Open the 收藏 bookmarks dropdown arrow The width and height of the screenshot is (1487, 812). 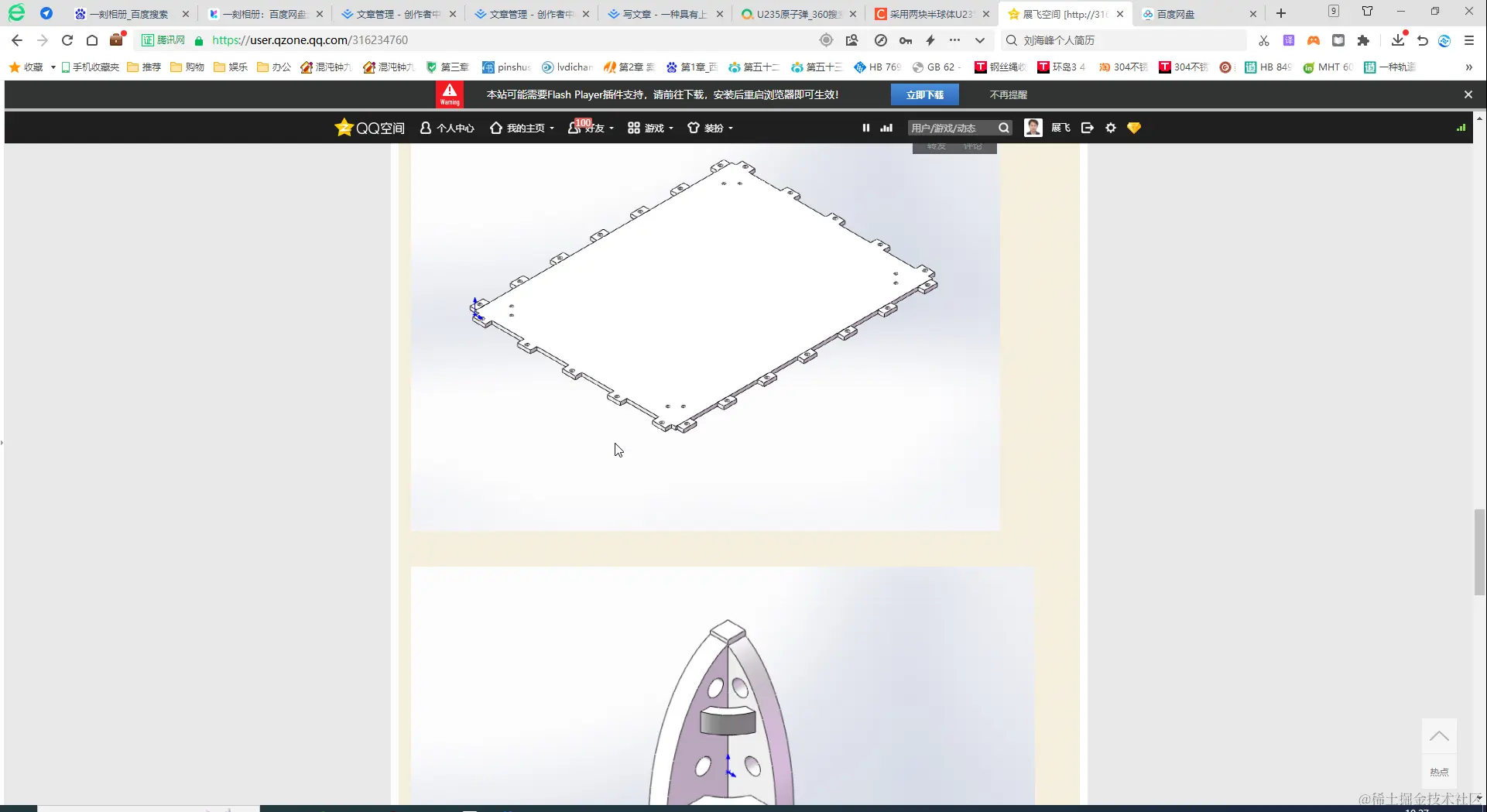pyautogui.click(x=53, y=67)
